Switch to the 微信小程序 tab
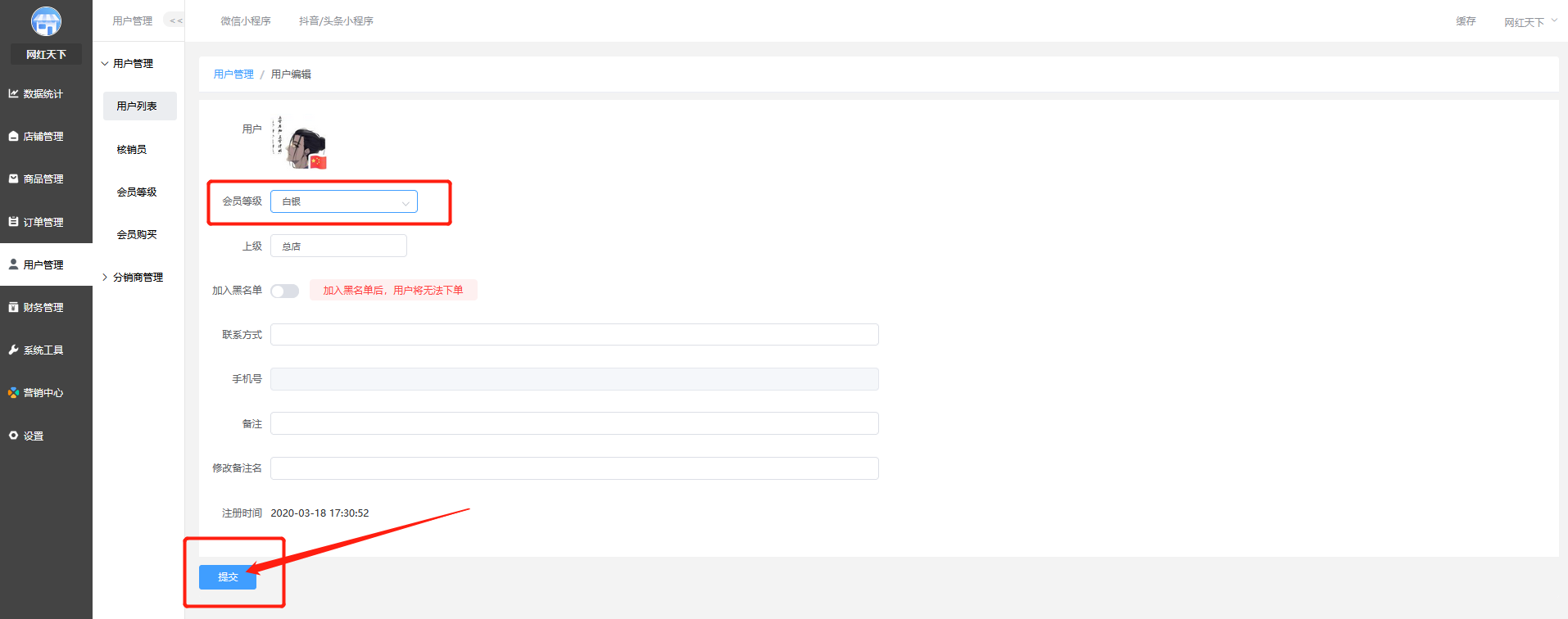 246,21
